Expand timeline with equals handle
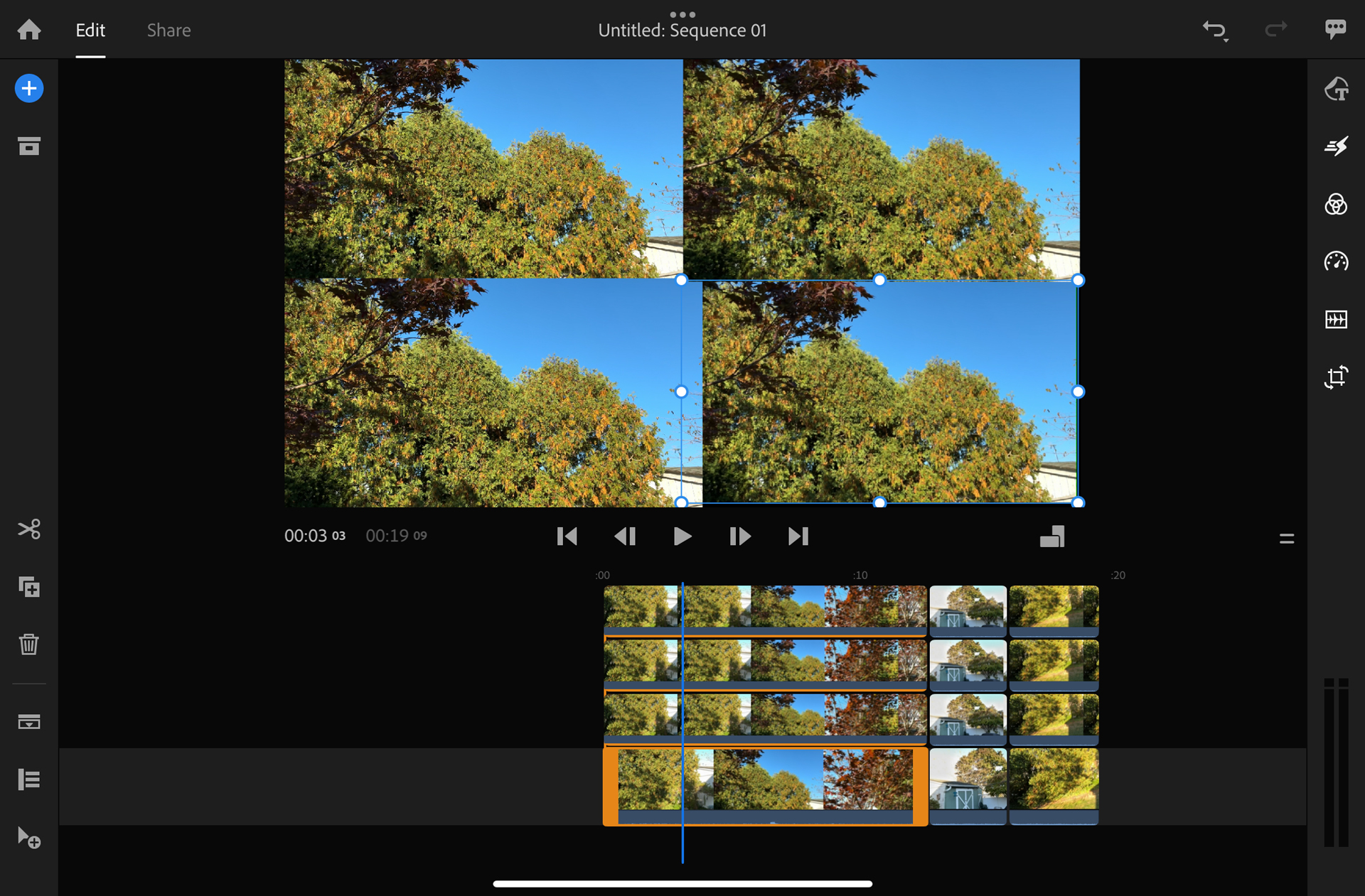1365x896 pixels. (x=1286, y=539)
